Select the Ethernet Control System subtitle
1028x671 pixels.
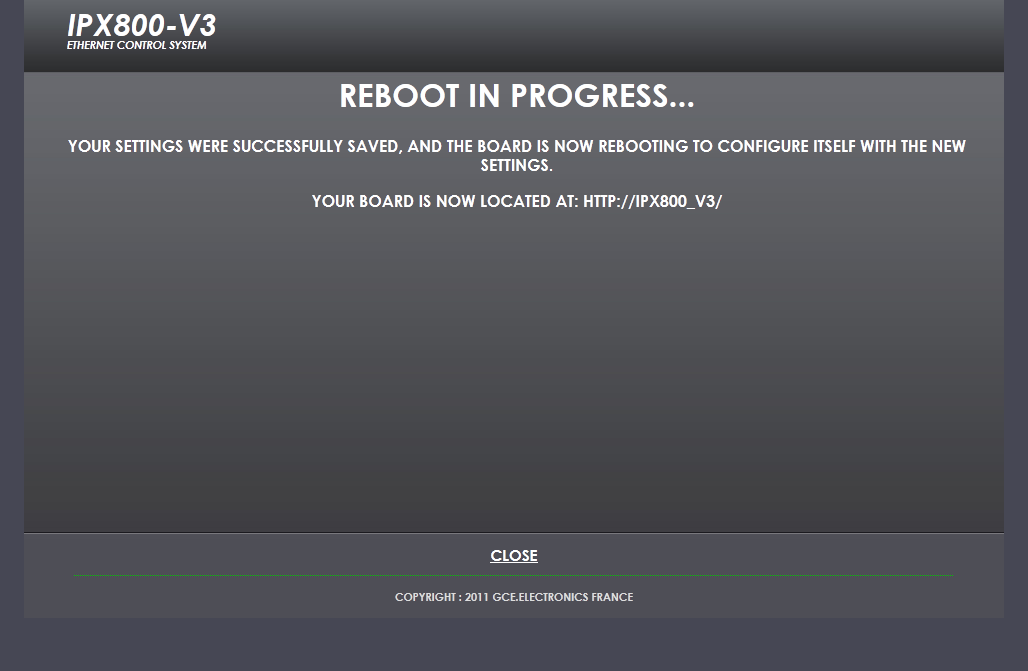[136, 45]
